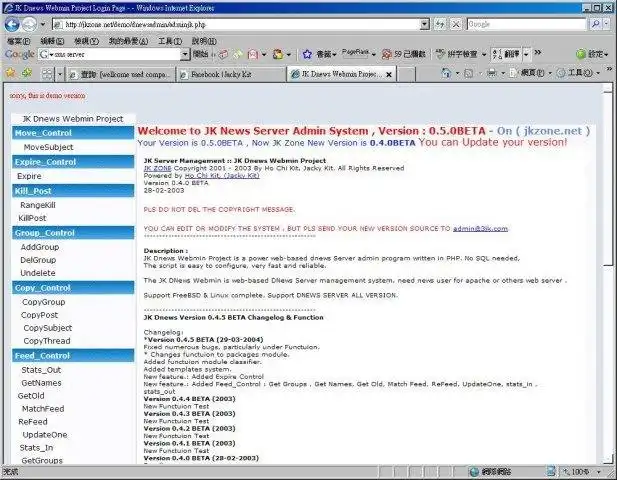
Task: Open the Favorites menu (我的最愛)
Action: tap(128, 41)
